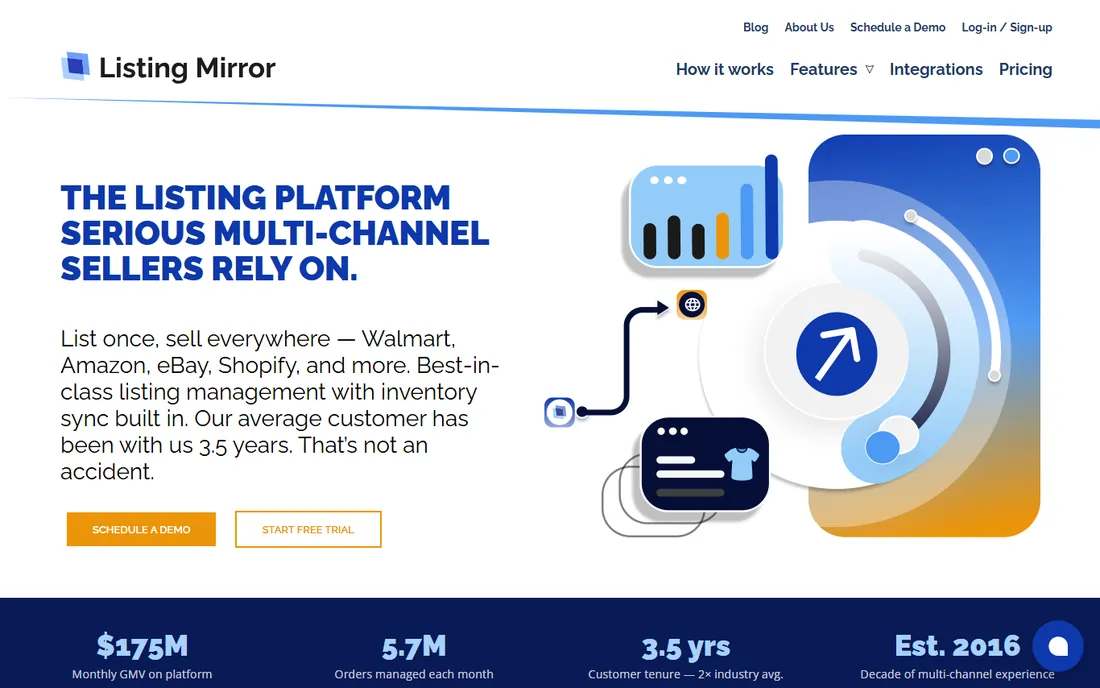This screenshot has width=1100, height=688.
Task: Click the 3.5 yrs statistic
Action: tap(685, 647)
